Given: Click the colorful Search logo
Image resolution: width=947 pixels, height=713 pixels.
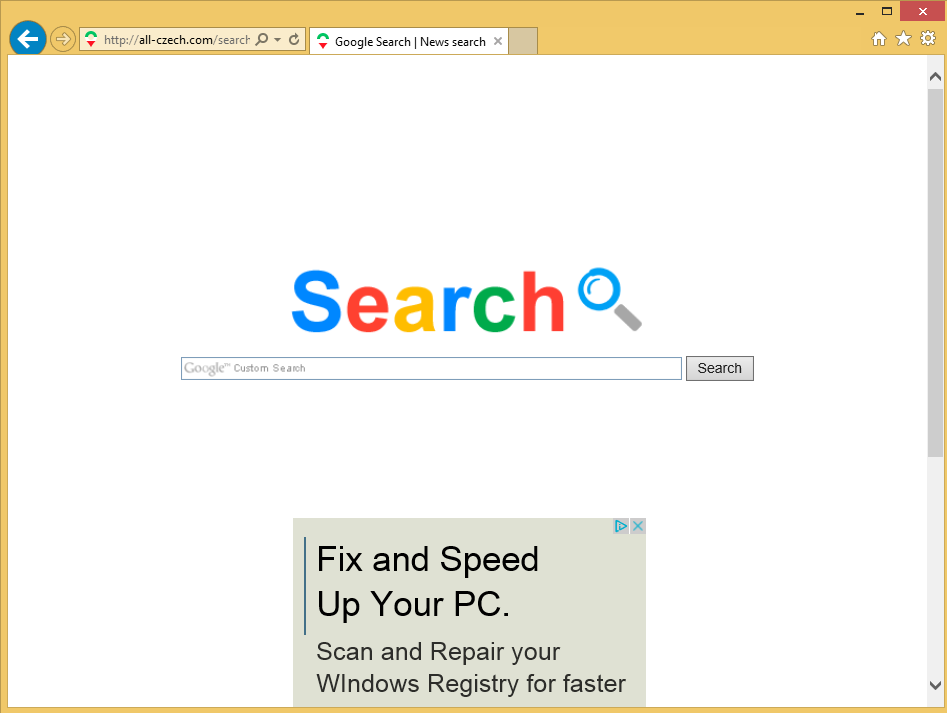Looking at the screenshot, I should (428, 301).
